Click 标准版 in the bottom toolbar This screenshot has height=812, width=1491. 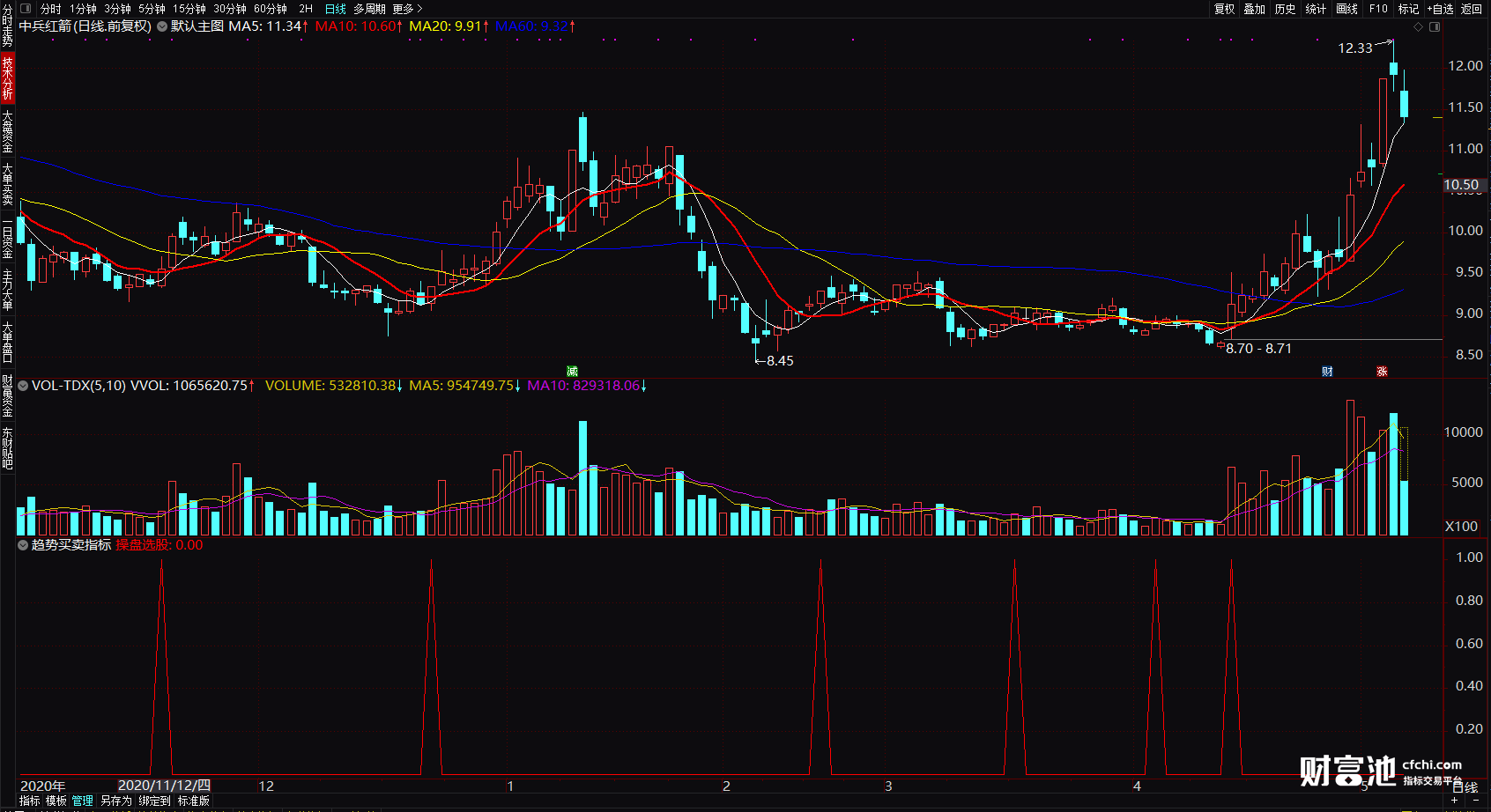click(x=194, y=801)
